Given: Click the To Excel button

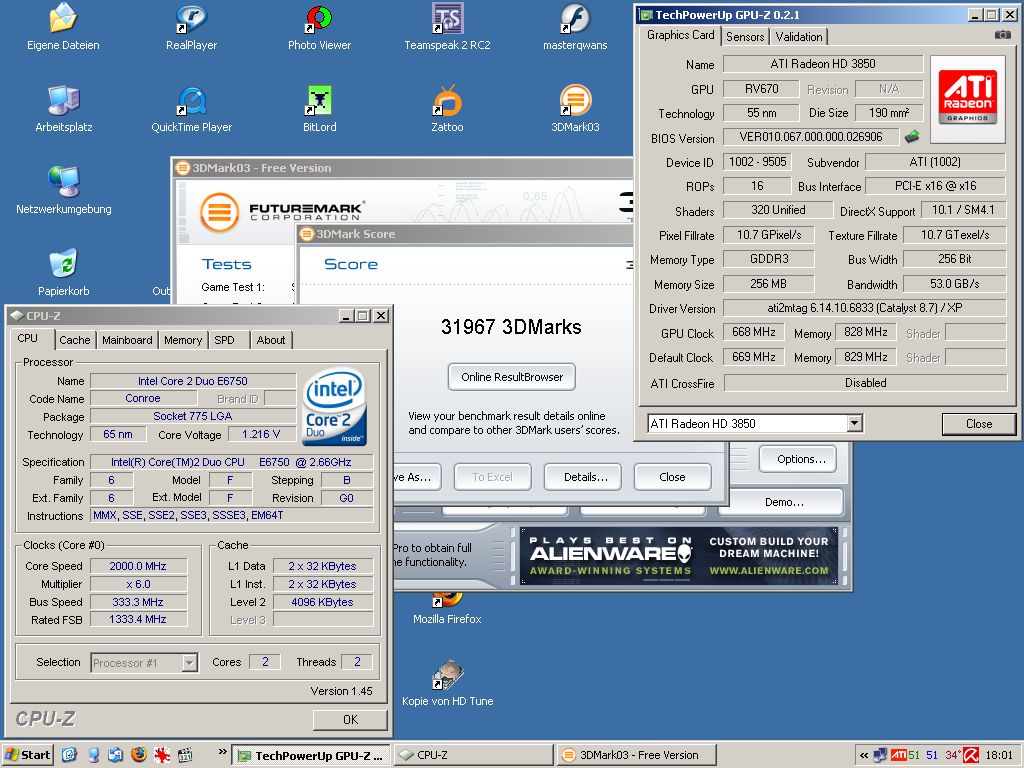Looking at the screenshot, I should pos(492,477).
